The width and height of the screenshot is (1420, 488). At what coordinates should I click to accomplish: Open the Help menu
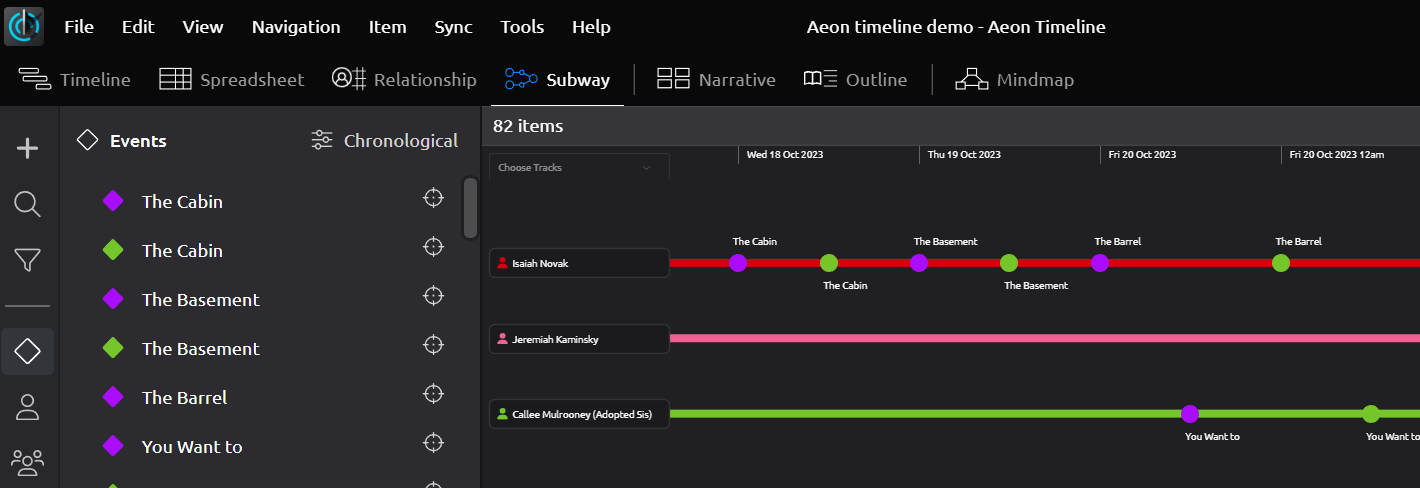tap(591, 27)
